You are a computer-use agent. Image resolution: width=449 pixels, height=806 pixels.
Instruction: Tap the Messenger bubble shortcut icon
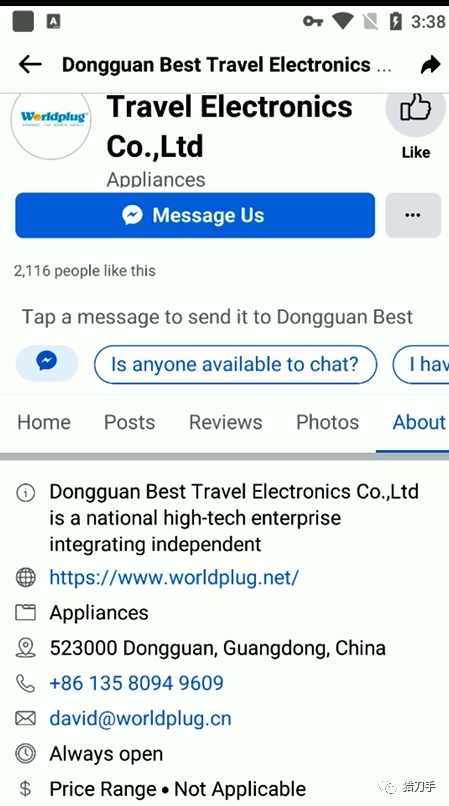(x=47, y=363)
